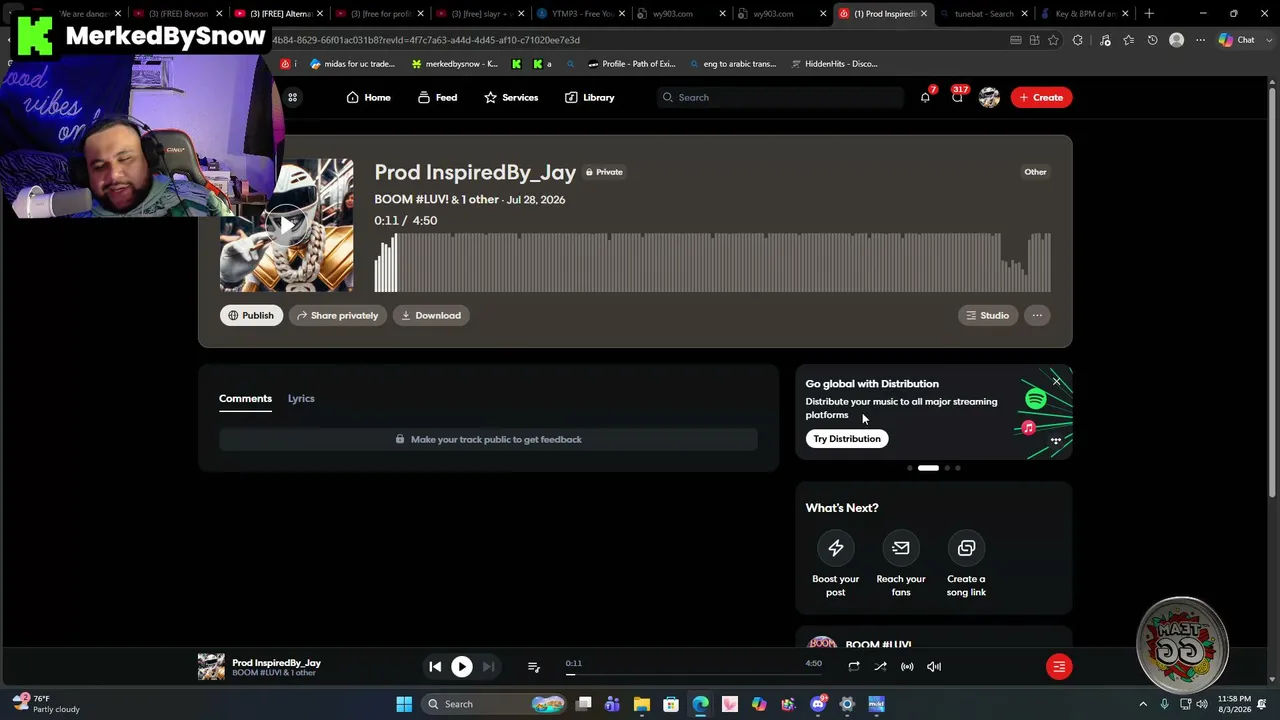Open the eng to arabic translate bookmark

tap(732, 64)
